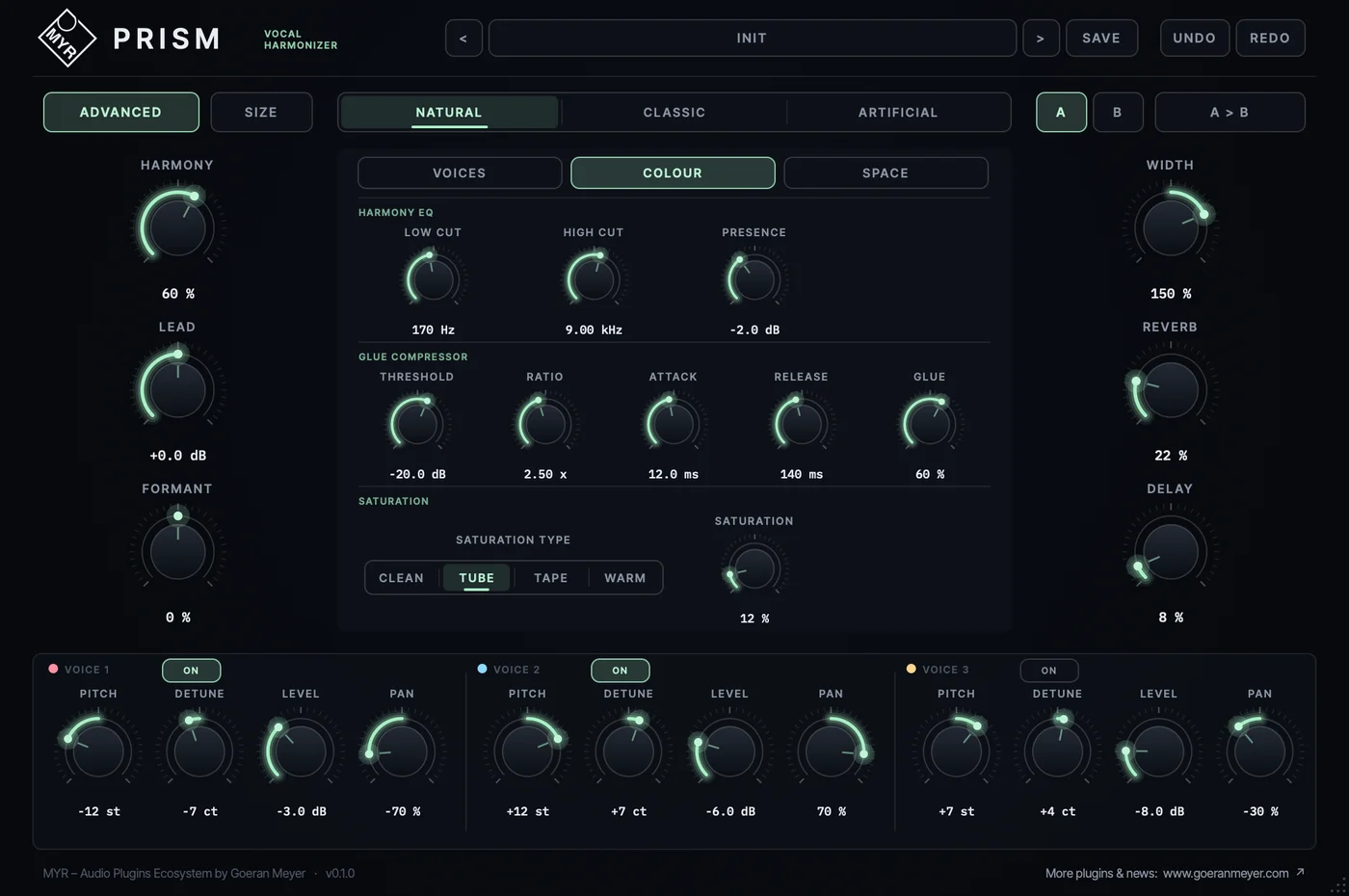The height and width of the screenshot is (896, 1349).
Task: Click the MYR diamond logo
Action: (x=66, y=38)
